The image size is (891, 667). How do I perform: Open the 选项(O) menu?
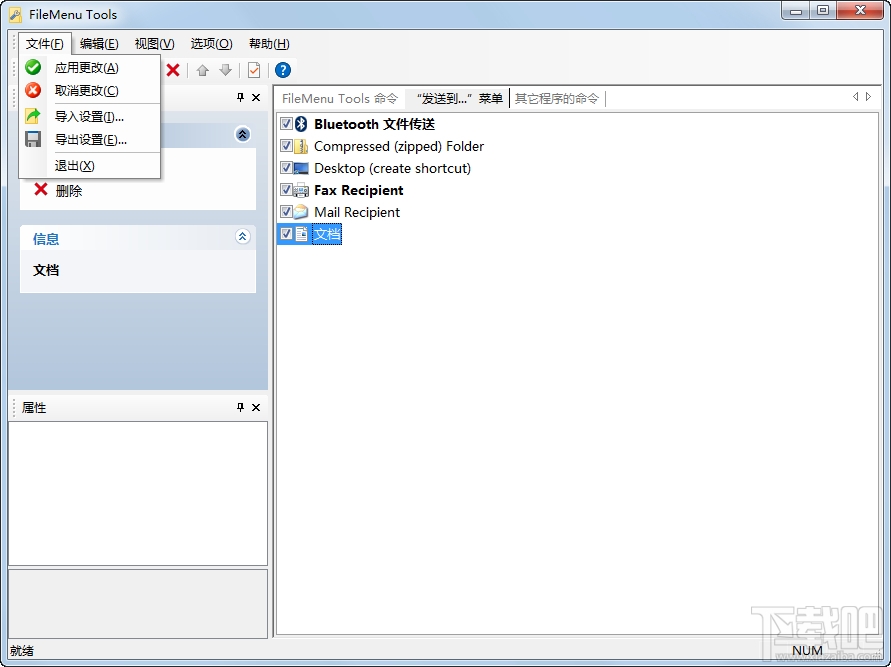211,44
